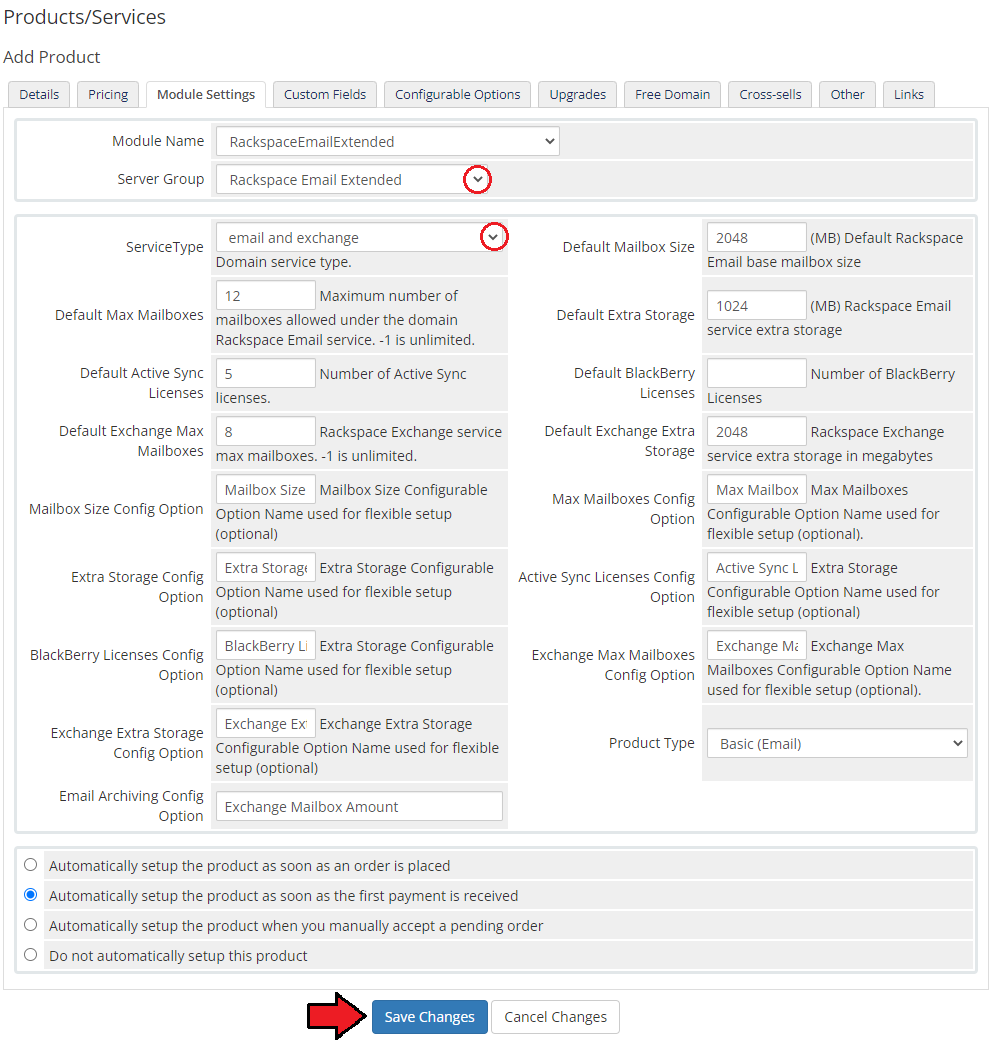Focus the Default Mailbox Size field

[x=756, y=238]
